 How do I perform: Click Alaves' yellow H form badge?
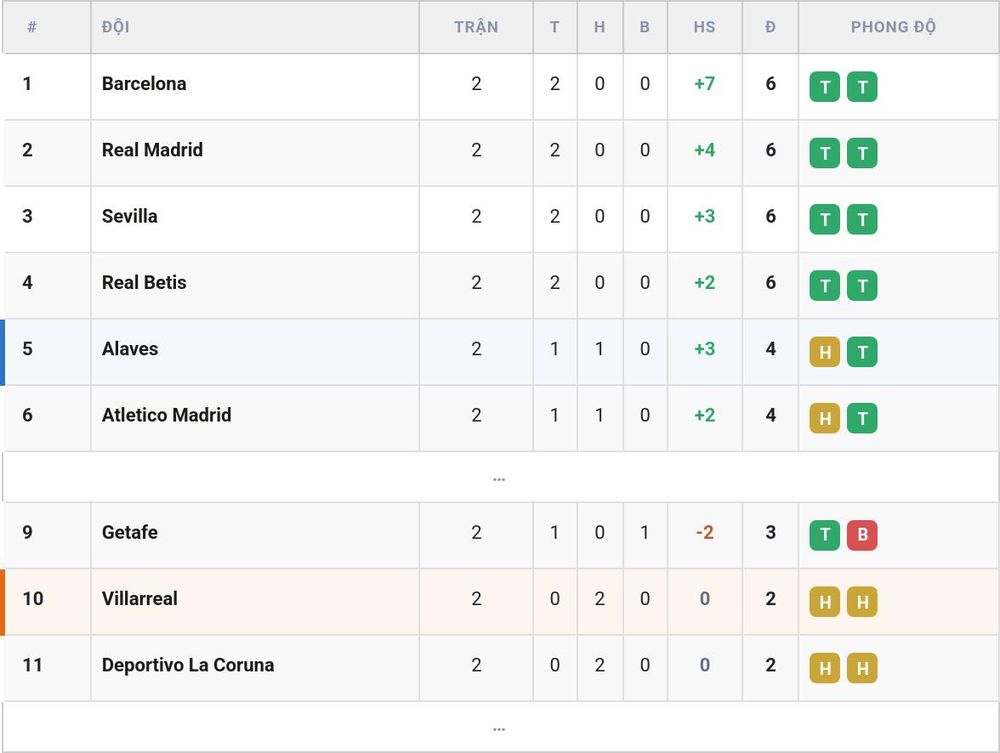point(824,352)
